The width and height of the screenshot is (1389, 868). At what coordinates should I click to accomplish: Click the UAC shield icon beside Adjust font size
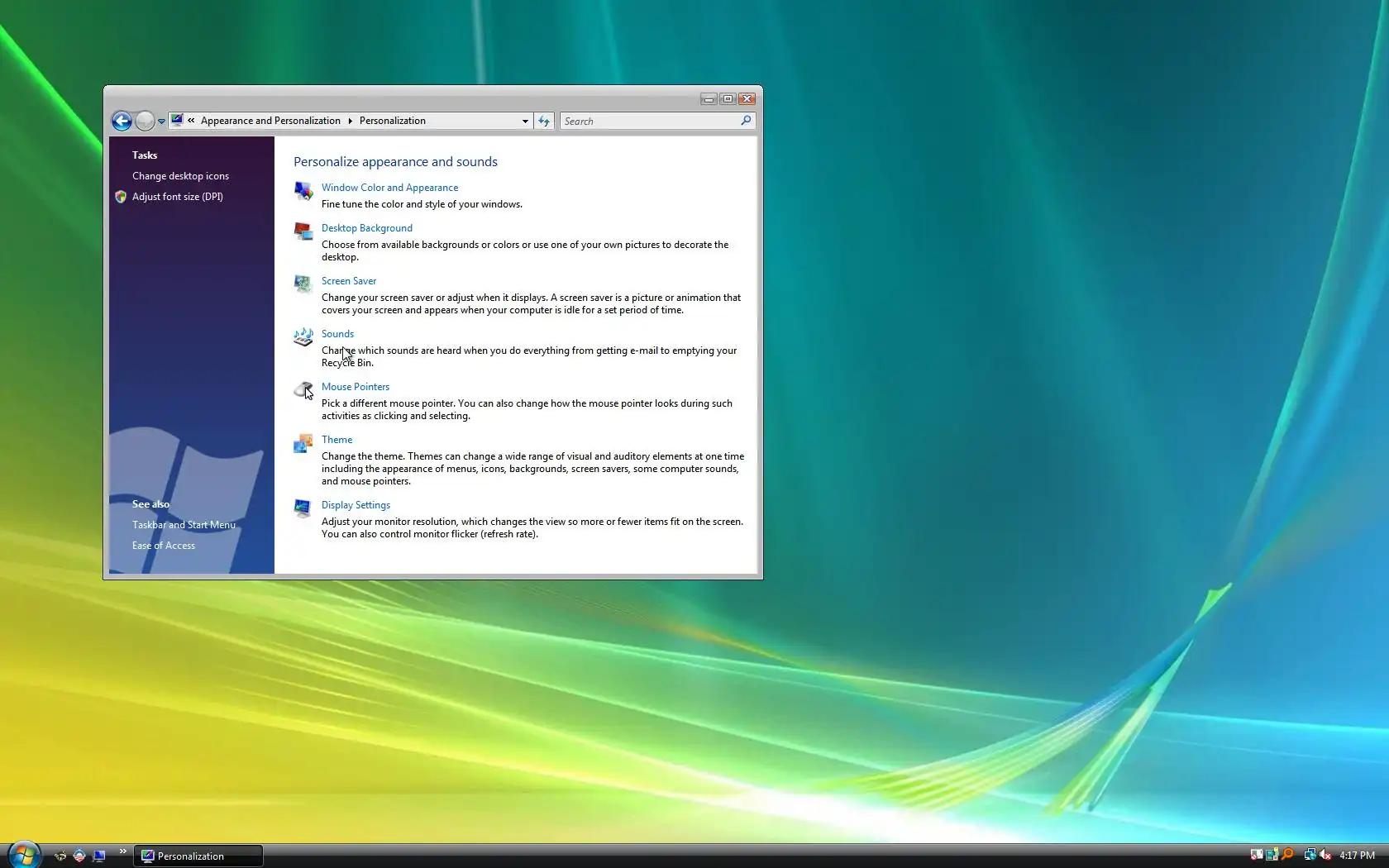point(121,197)
